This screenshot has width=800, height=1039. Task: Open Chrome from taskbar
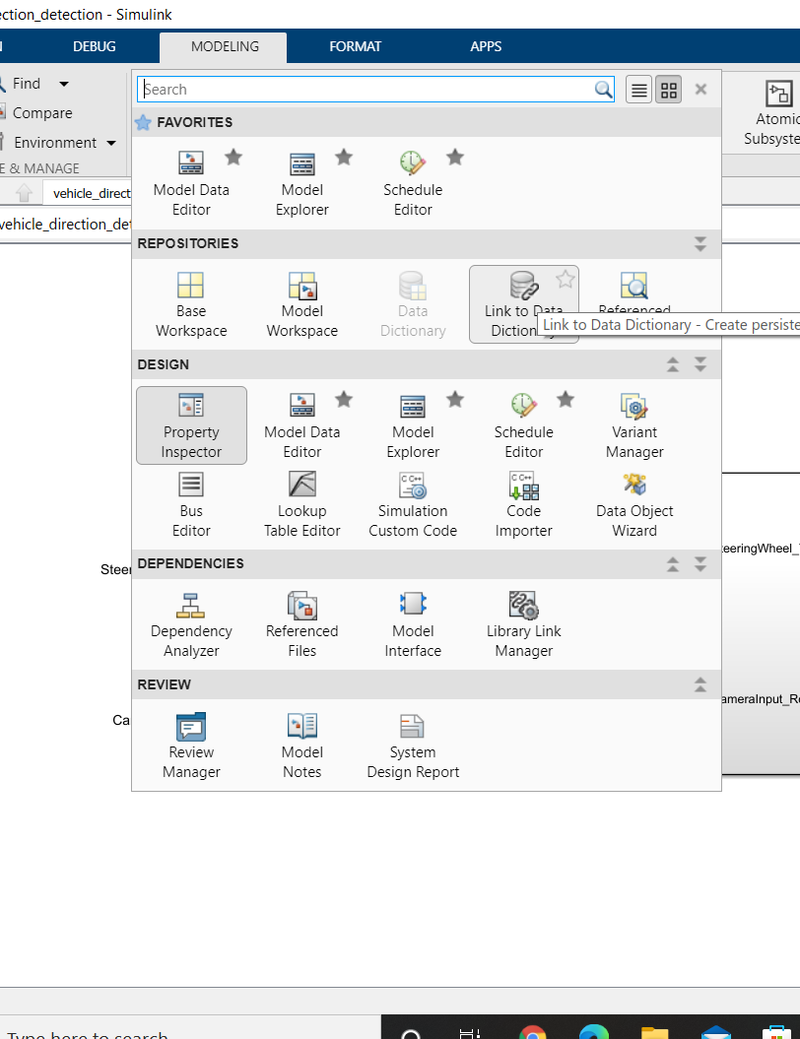coord(532,1032)
